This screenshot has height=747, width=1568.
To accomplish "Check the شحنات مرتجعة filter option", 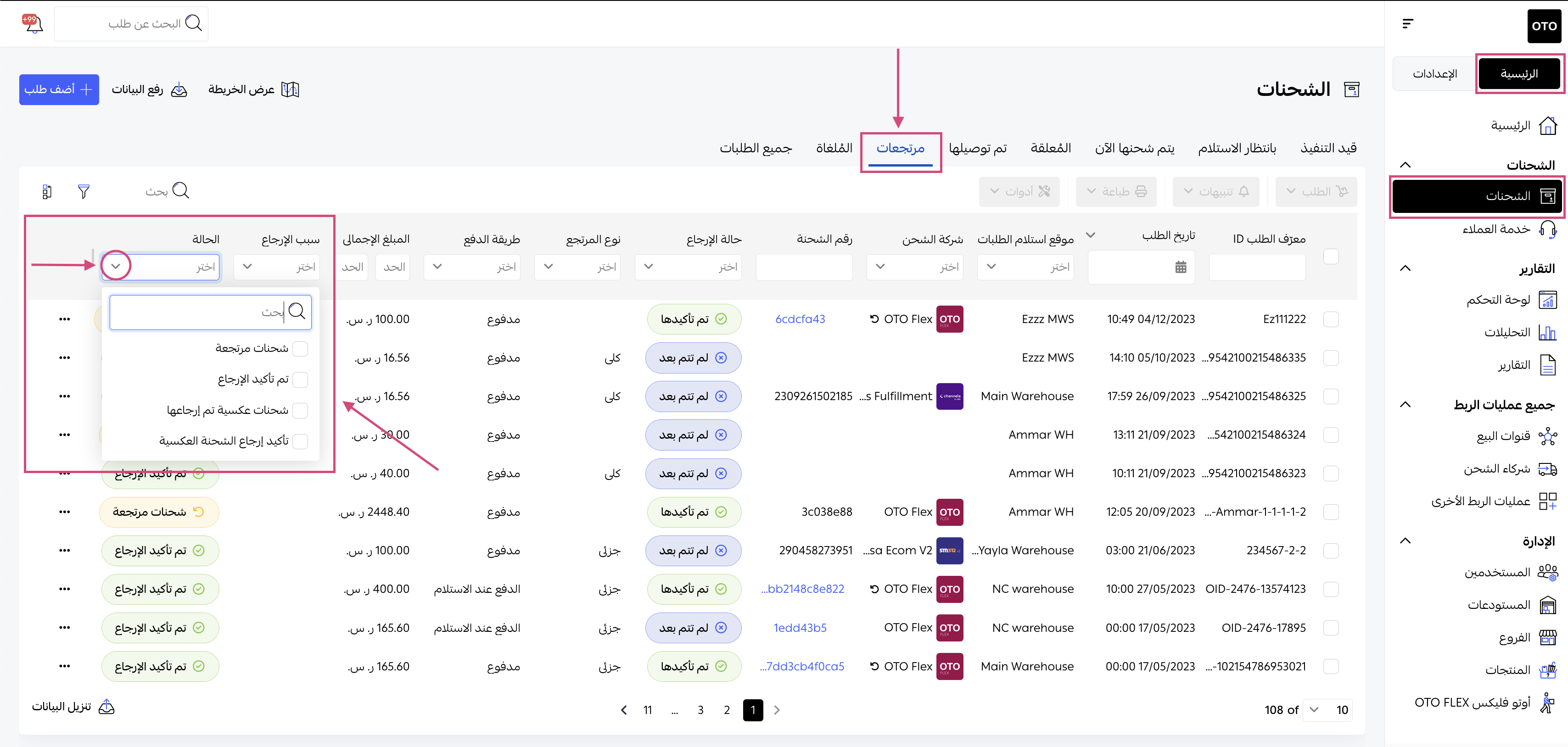I will pyautogui.click(x=300, y=349).
